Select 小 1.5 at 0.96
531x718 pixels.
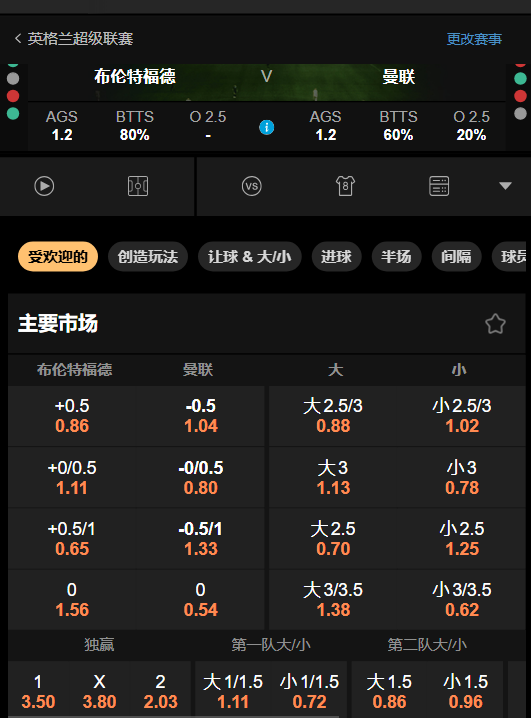(466, 691)
